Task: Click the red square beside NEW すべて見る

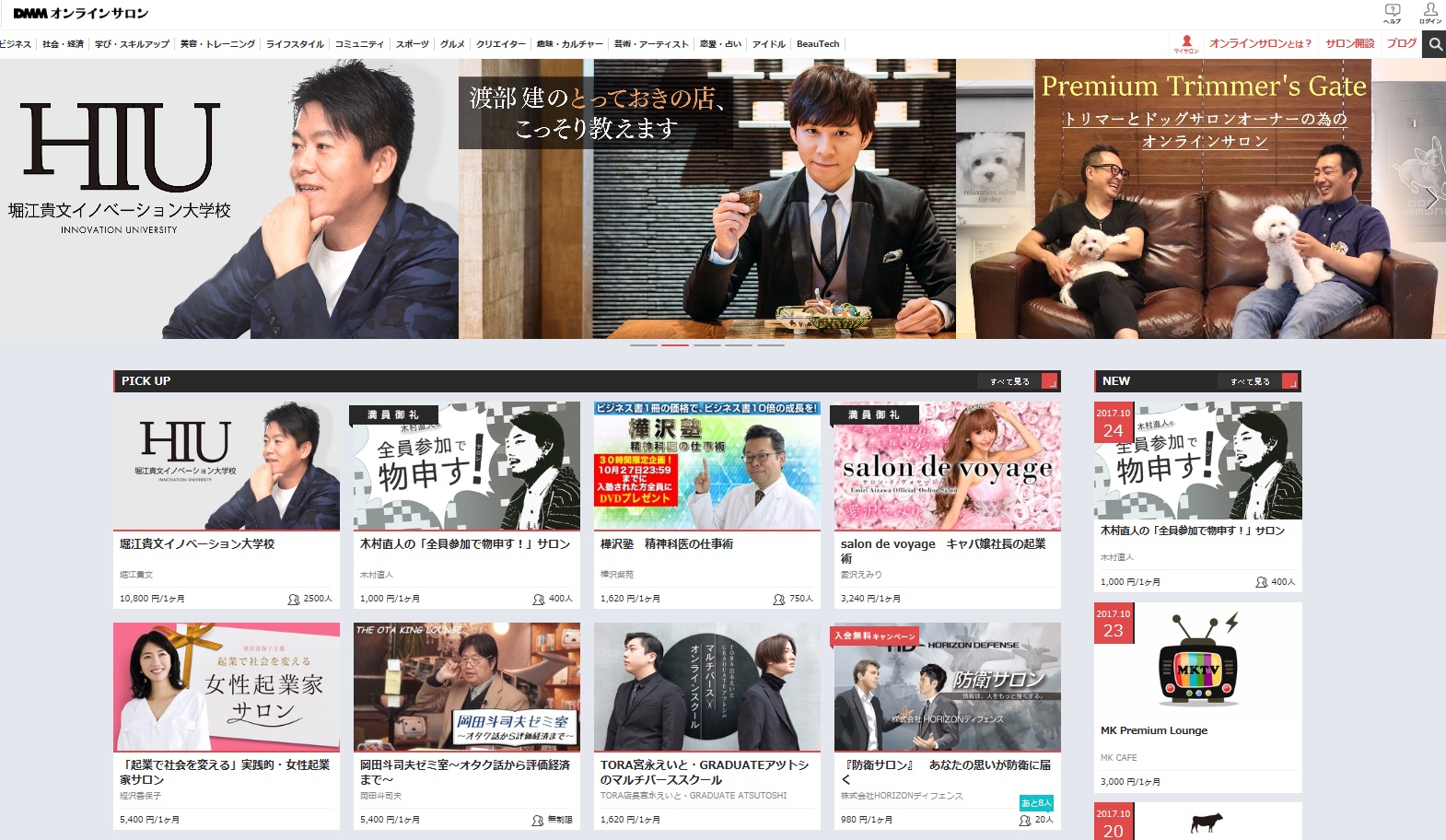Action: pos(1289,381)
